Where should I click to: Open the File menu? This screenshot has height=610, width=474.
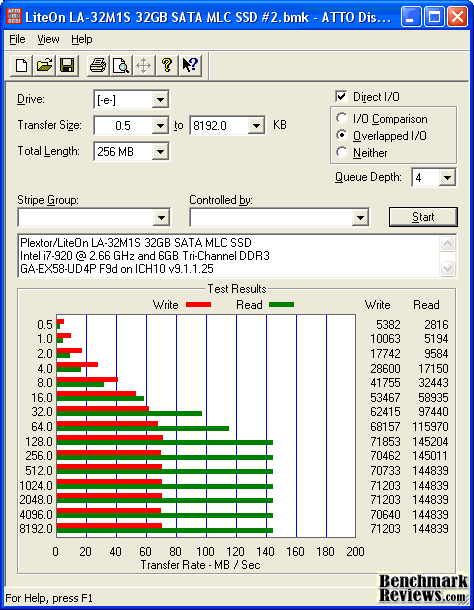tap(18, 39)
